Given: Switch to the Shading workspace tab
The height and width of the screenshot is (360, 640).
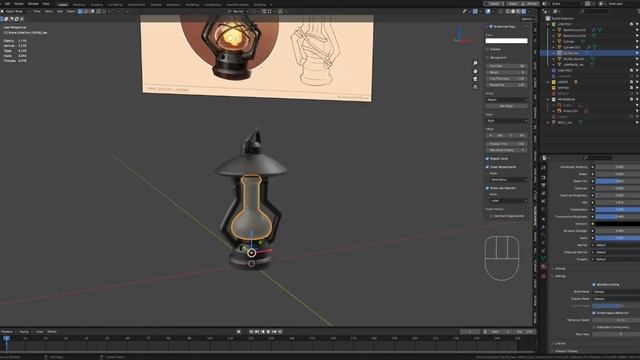Looking at the screenshot, I should [156, 4].
